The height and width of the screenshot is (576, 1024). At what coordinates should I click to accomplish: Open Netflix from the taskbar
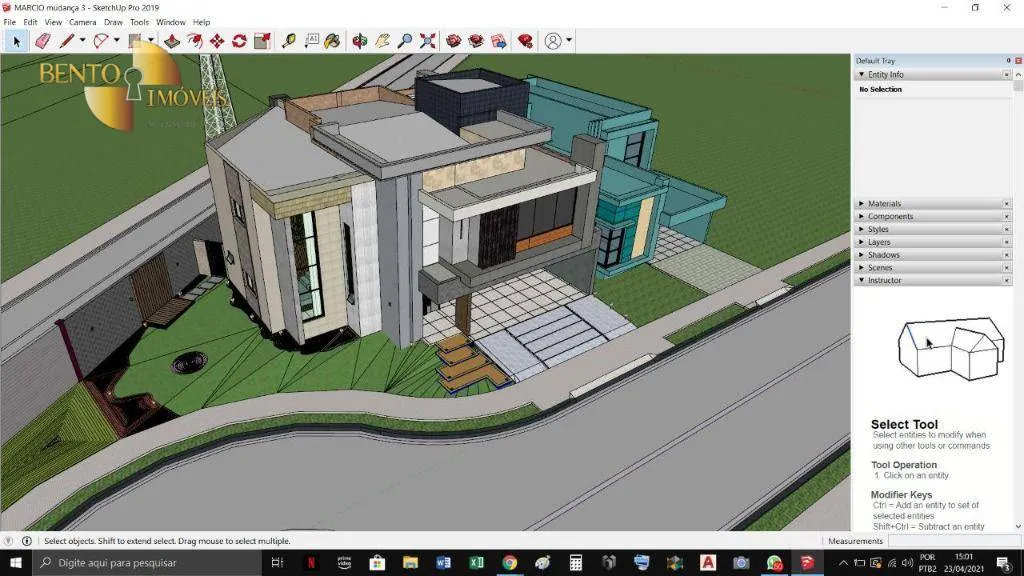click(x=311, y=562)
